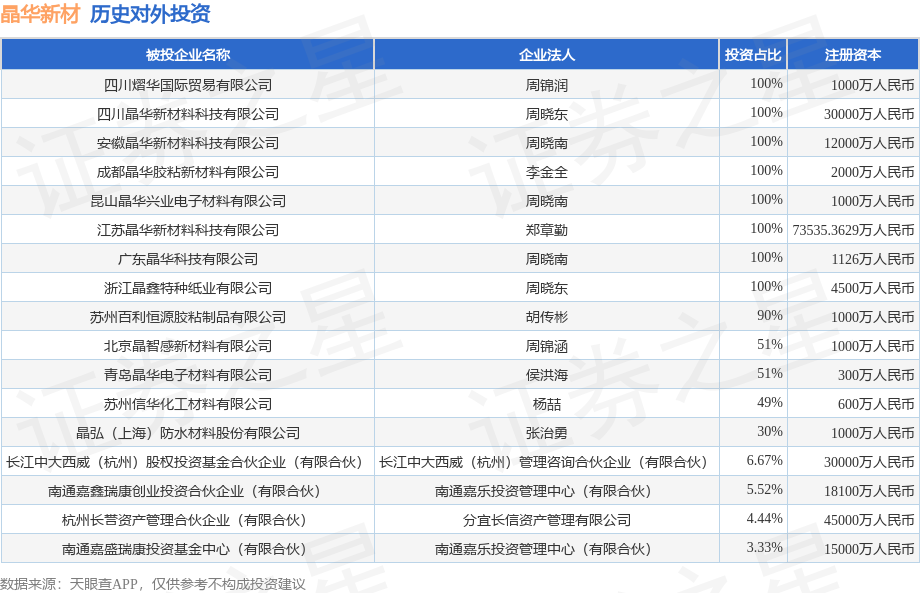Select 成都晶华胶粘新材料有限公司 cell
Image resolution: width=920 pixels, height=593 pixels.
[188, 172]
